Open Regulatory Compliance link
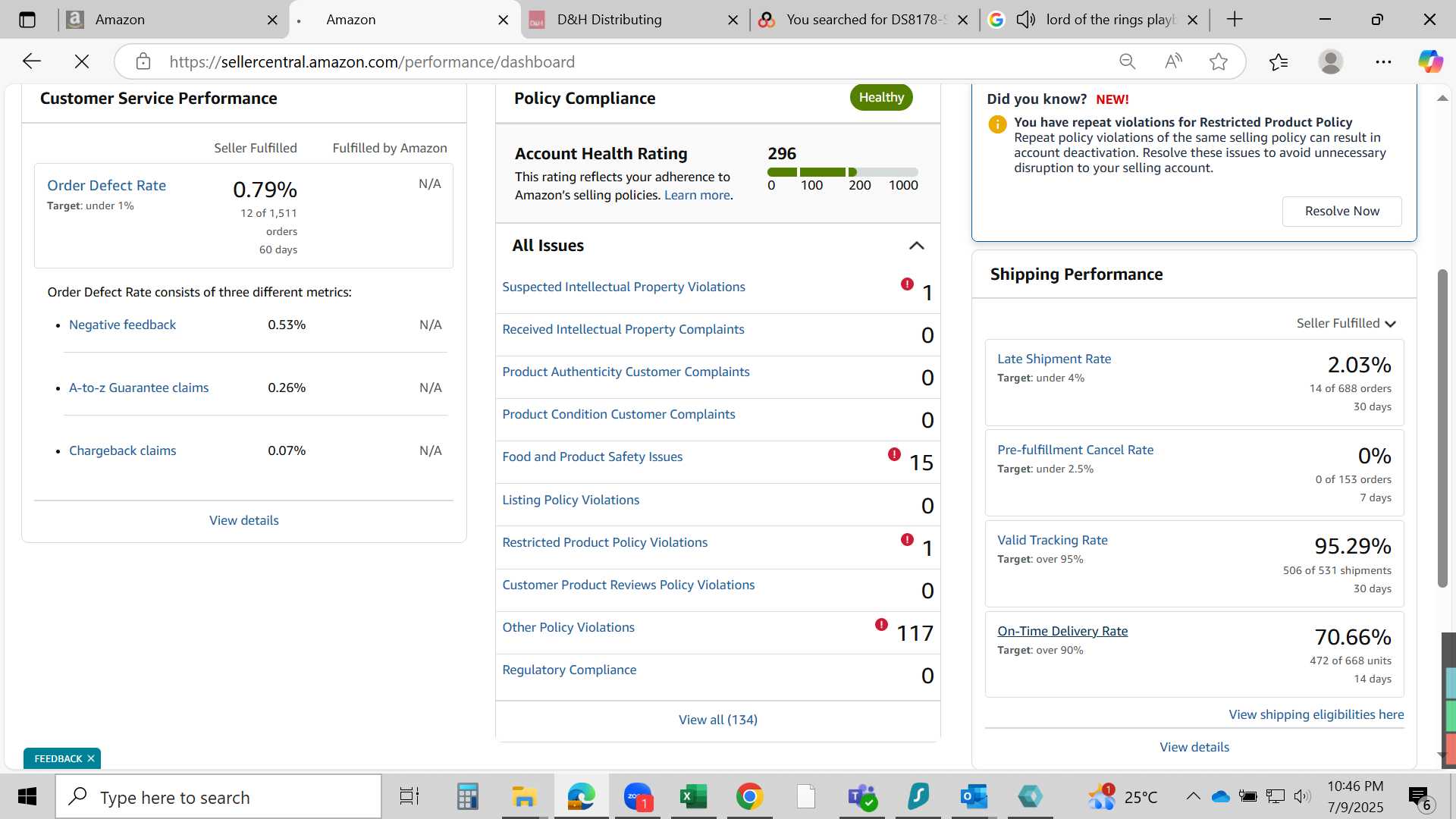1456x819 pixels. click(570, 670)
